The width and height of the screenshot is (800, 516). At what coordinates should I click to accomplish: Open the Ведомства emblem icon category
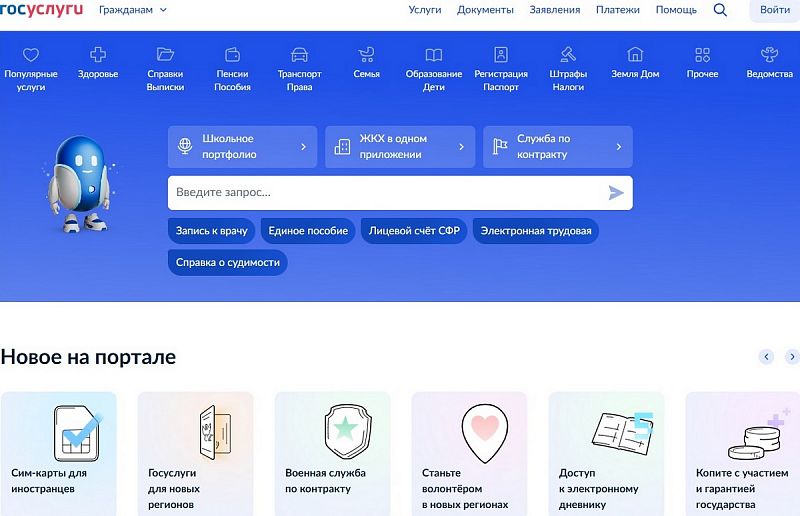click(x=769, y=54)
